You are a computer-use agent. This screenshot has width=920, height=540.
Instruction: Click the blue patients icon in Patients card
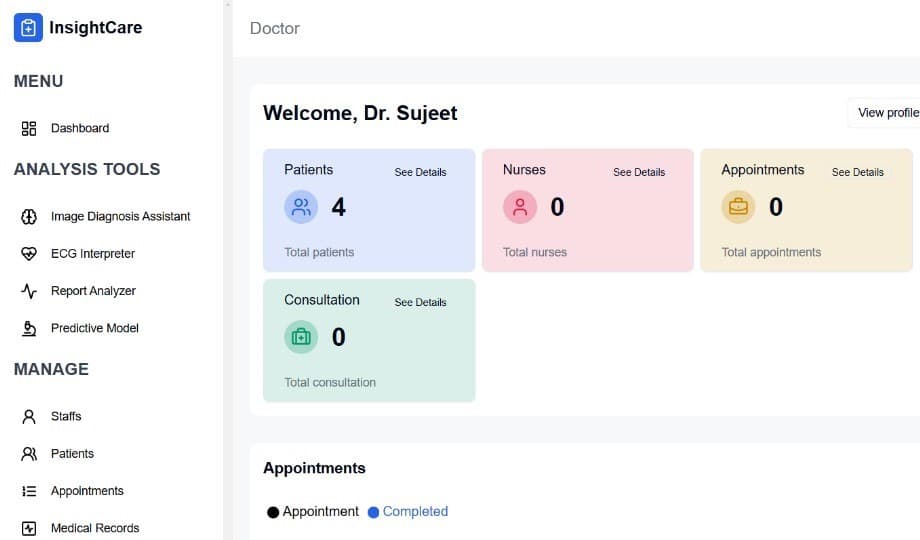[x=301, y=207]
